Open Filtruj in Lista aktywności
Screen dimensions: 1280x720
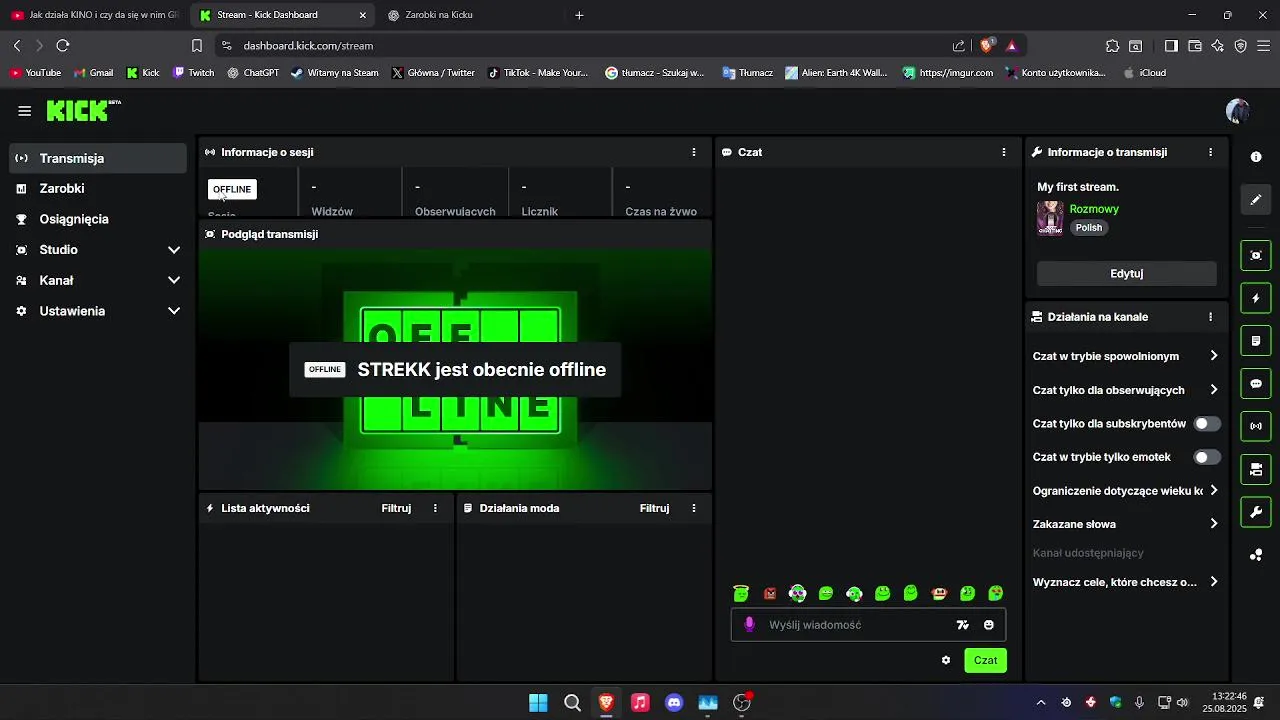coord(396,508)
